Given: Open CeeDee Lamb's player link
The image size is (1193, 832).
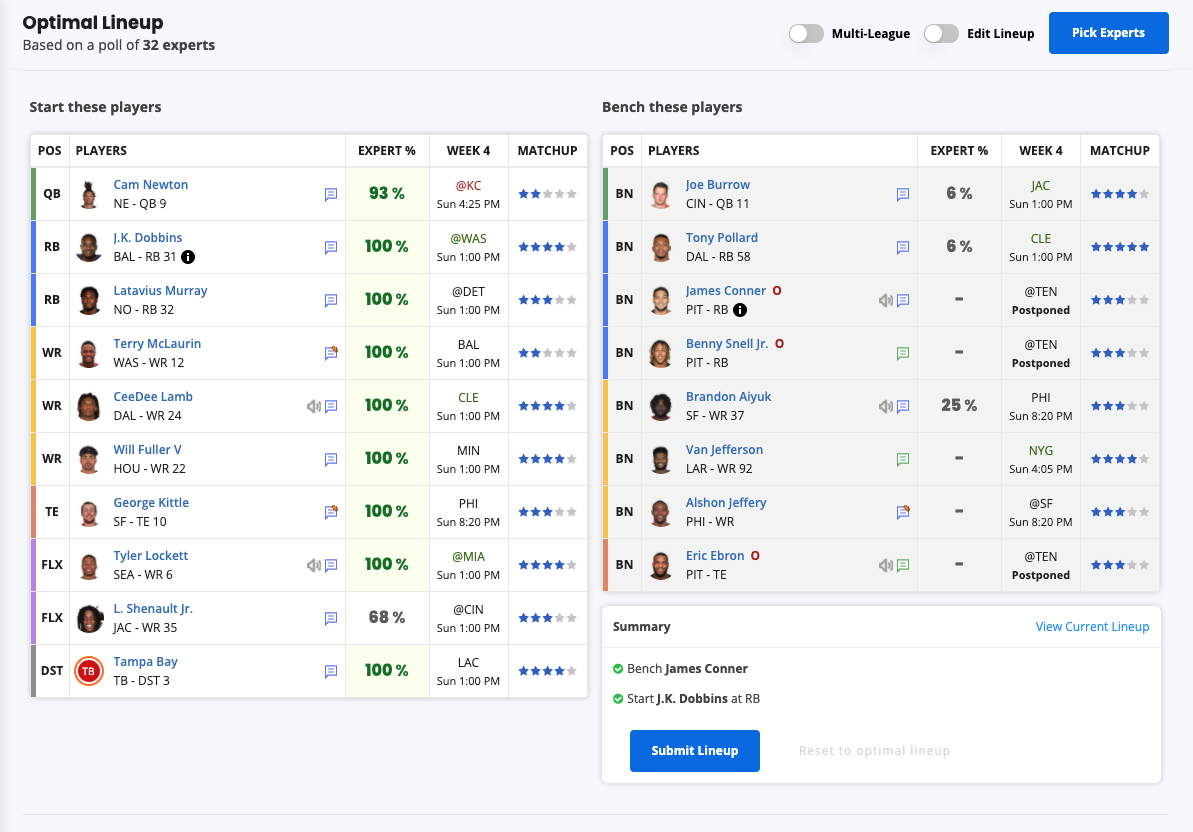Looking at the screenshot, I should pyautogui.click(x=153, y=397).
